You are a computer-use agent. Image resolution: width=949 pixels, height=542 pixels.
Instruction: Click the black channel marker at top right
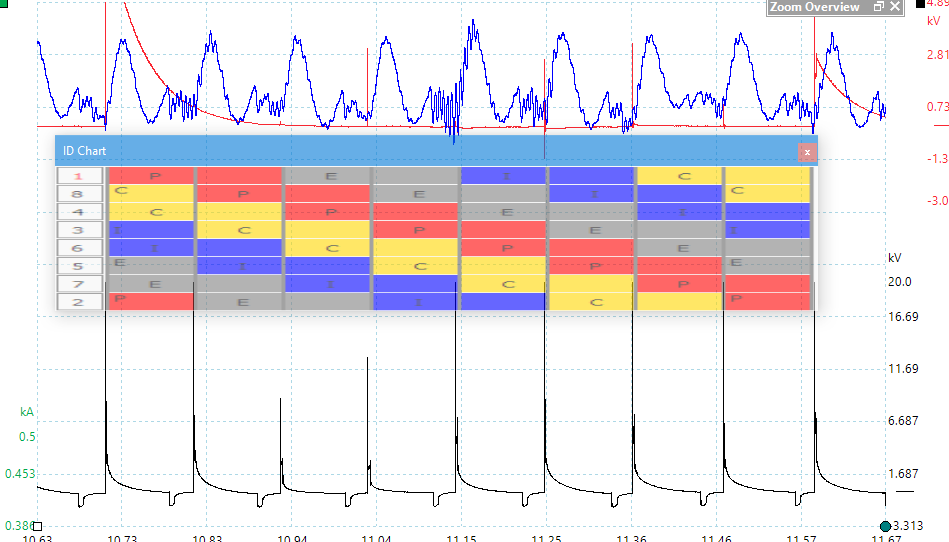pos(920,4)
